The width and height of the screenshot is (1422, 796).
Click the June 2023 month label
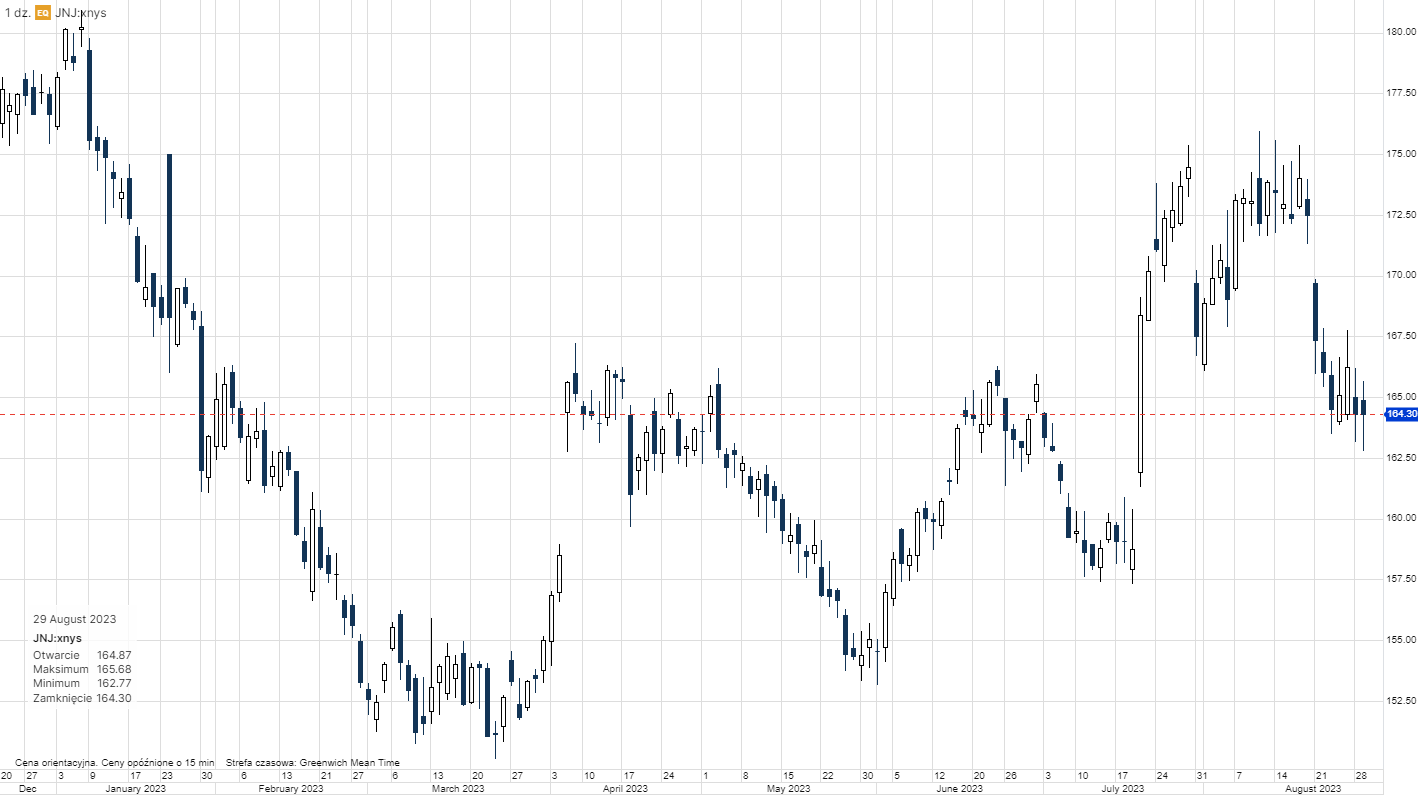[x=958, y=789]
